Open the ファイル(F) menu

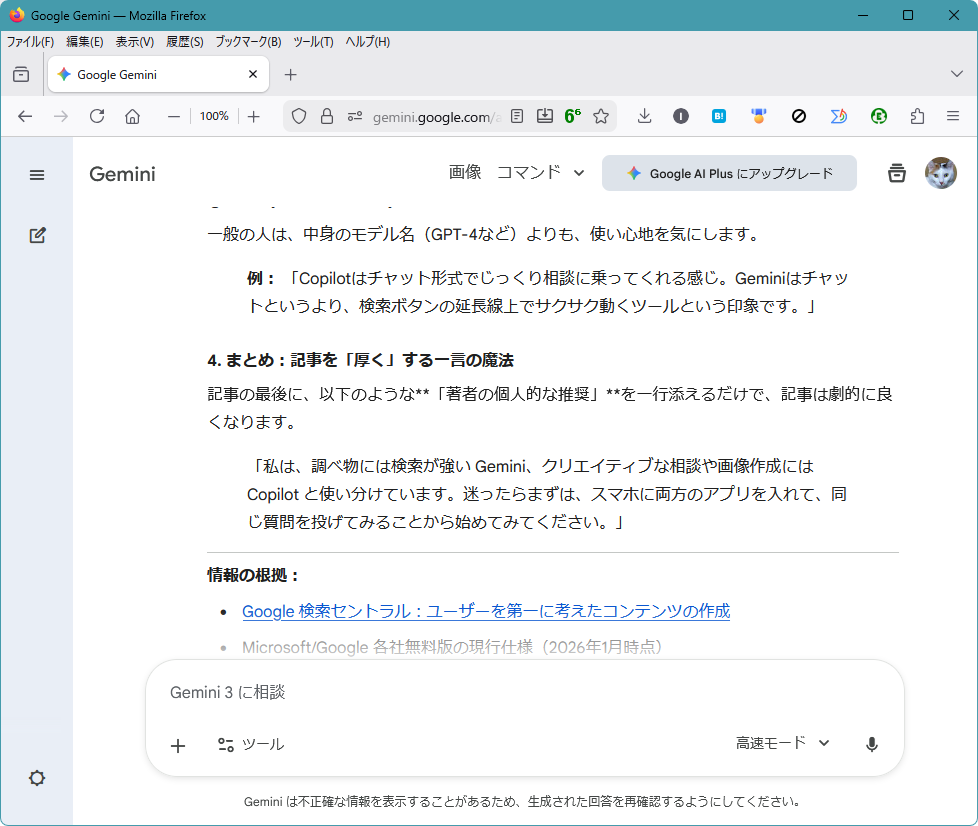(30, 42)
